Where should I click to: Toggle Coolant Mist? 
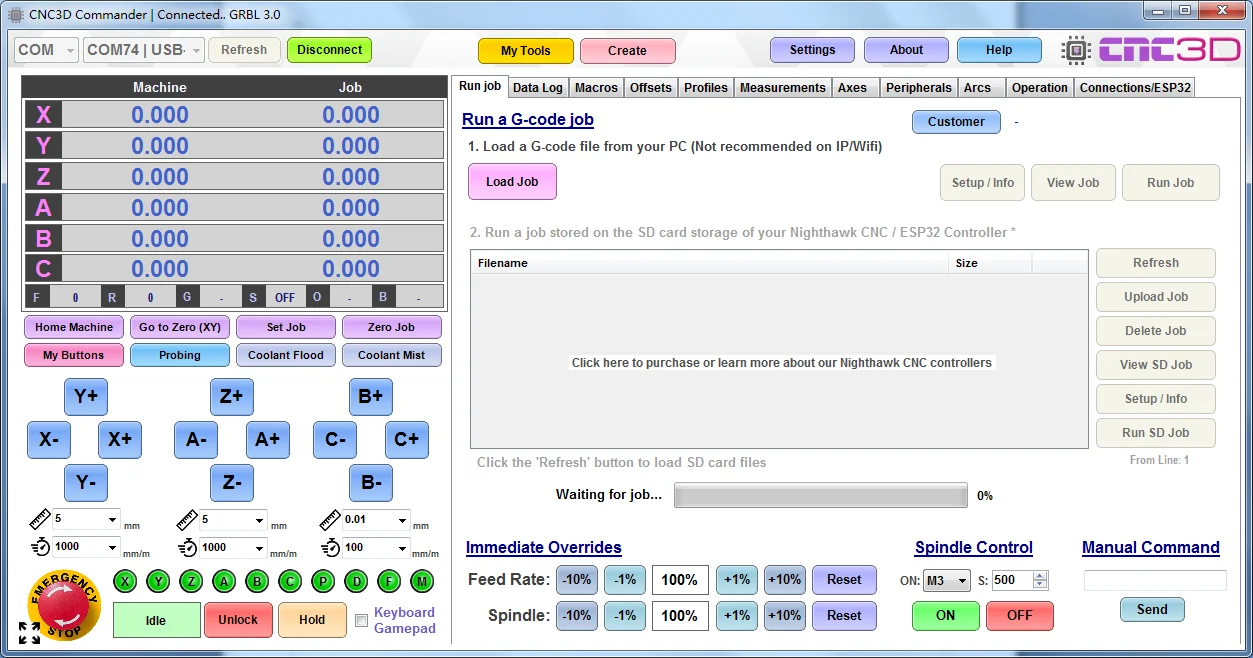[392, 355]
